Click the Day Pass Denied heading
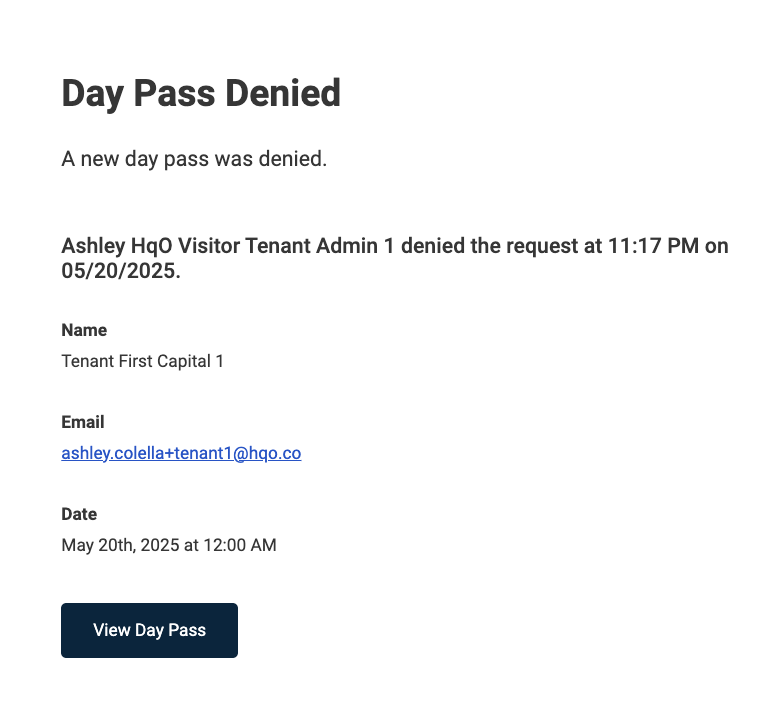Image resolution: width=772 pixels, height=706 pixels. (201, 94)
